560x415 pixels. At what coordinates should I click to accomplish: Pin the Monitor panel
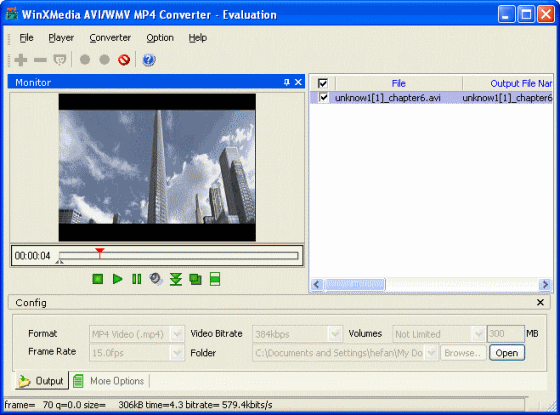point(286,82)
